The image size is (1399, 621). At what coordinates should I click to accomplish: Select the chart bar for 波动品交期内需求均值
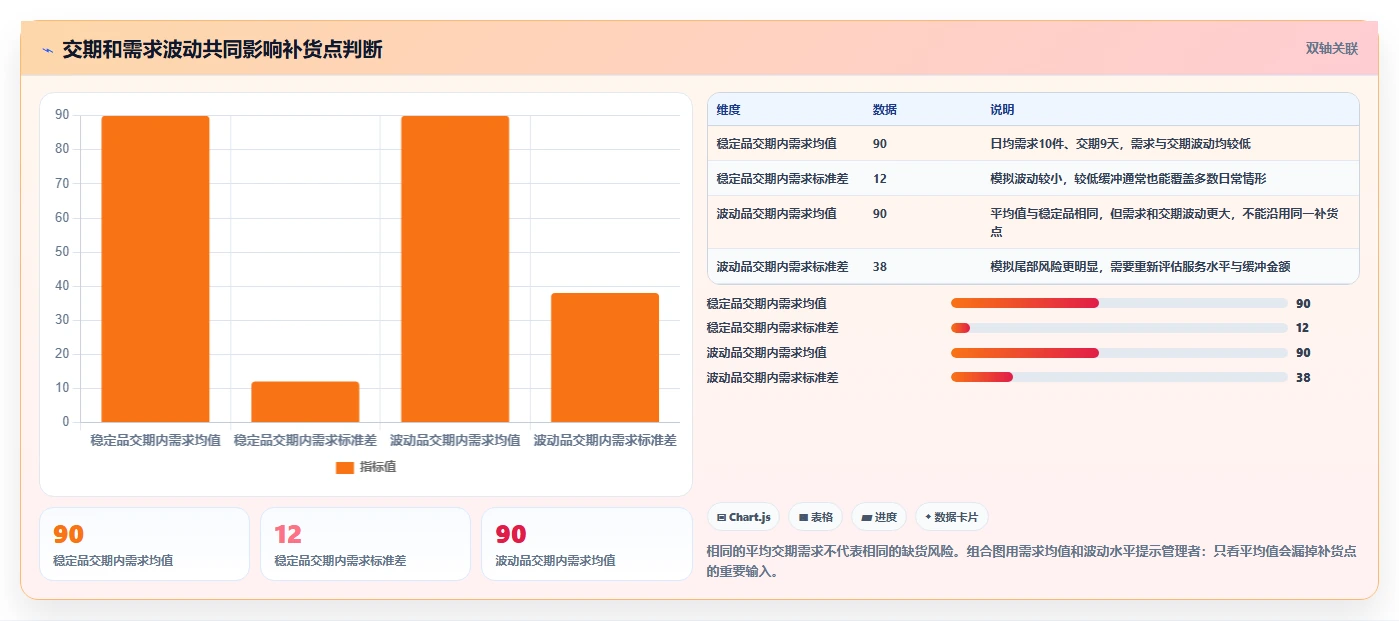click(455, 269)
